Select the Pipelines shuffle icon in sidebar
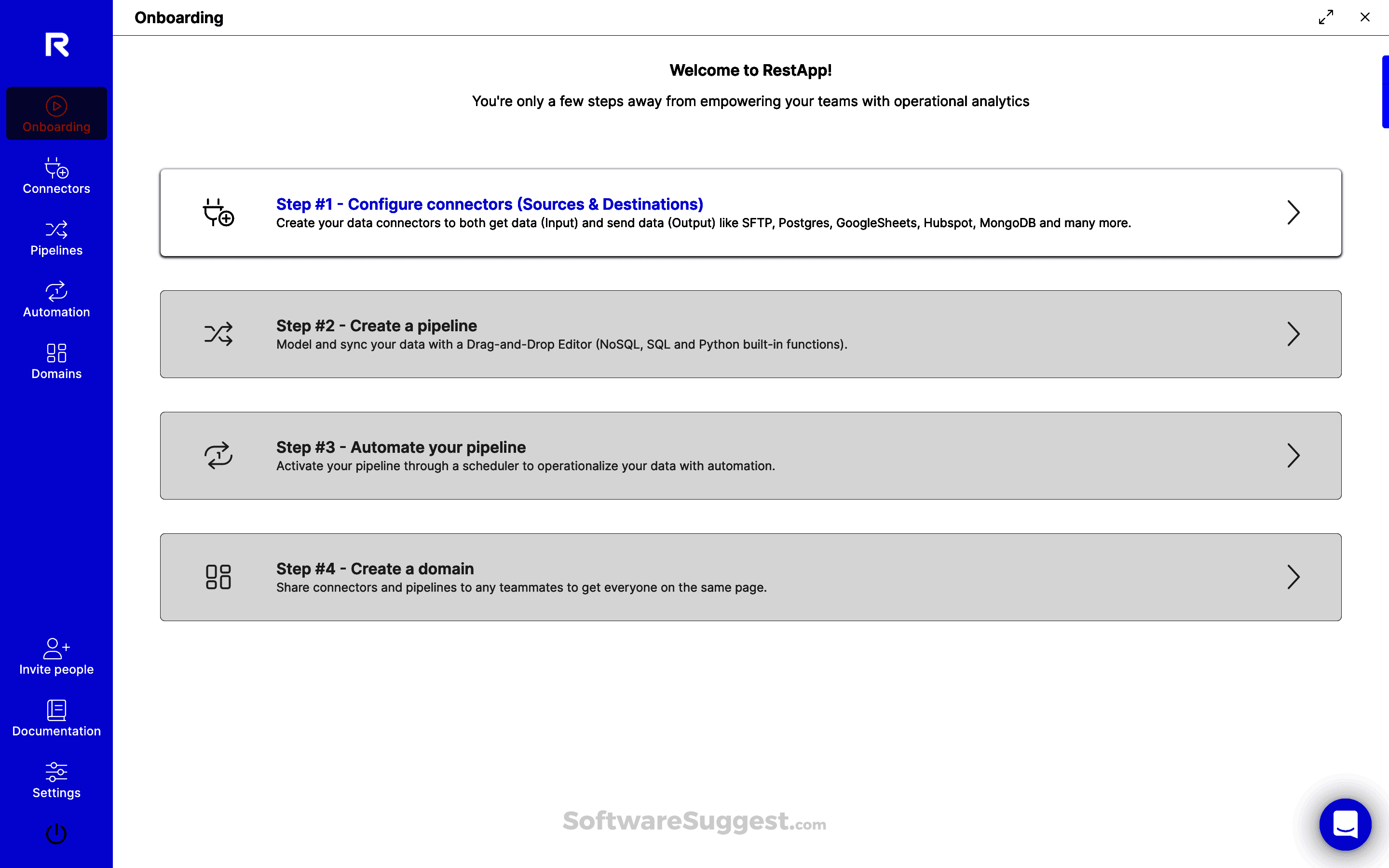The width and height of the screenshot is (1389, 868). point(56,230)
